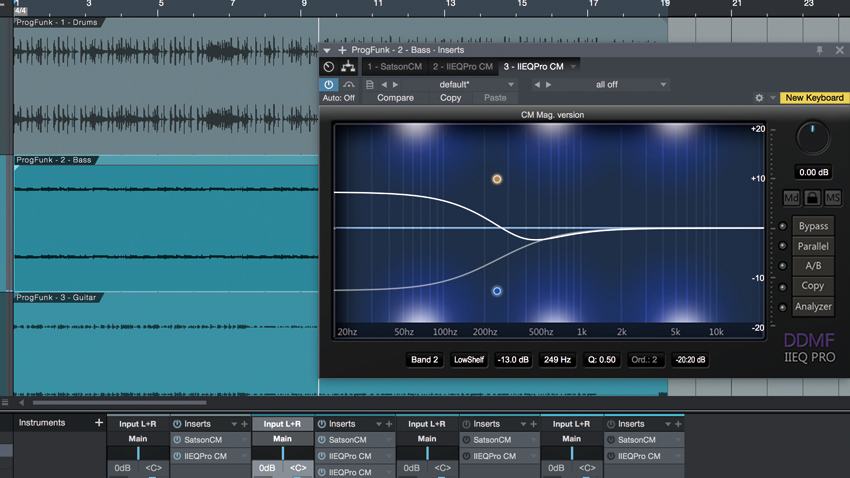Select the radio dot beside Parallel
This screenshot has height=478, width=850.
click(x=782, y=246)
